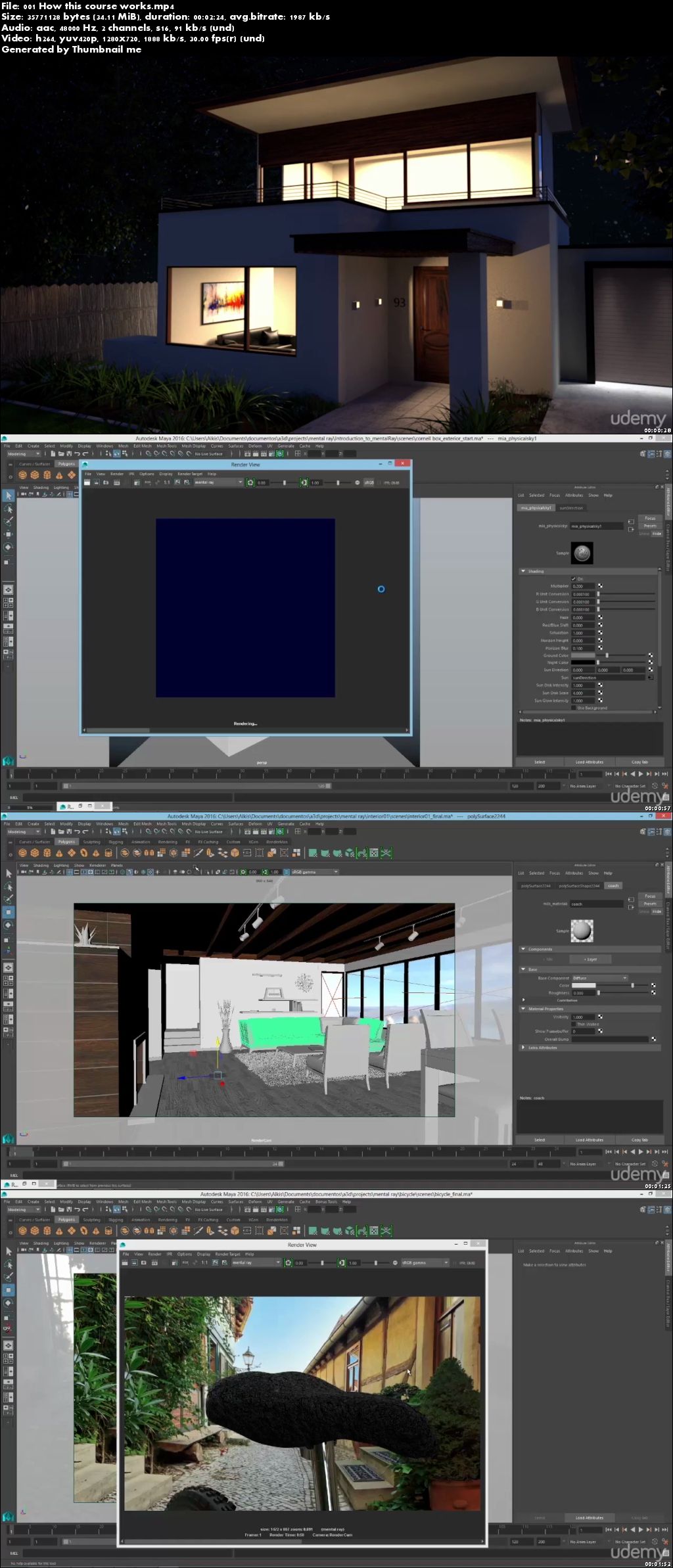Open Bonus Tools menu in bicycle frame
673x1568 pixels.
click(325, 1201)
